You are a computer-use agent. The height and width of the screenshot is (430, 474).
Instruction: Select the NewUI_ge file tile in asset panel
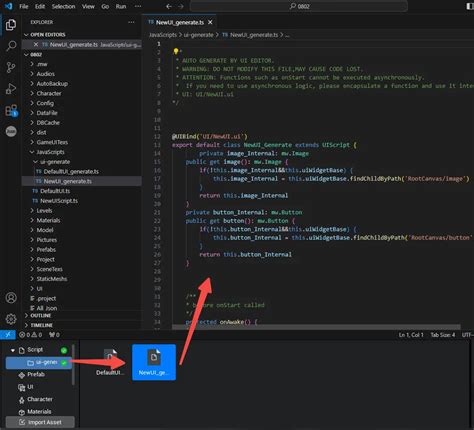(x=154, y=362)
